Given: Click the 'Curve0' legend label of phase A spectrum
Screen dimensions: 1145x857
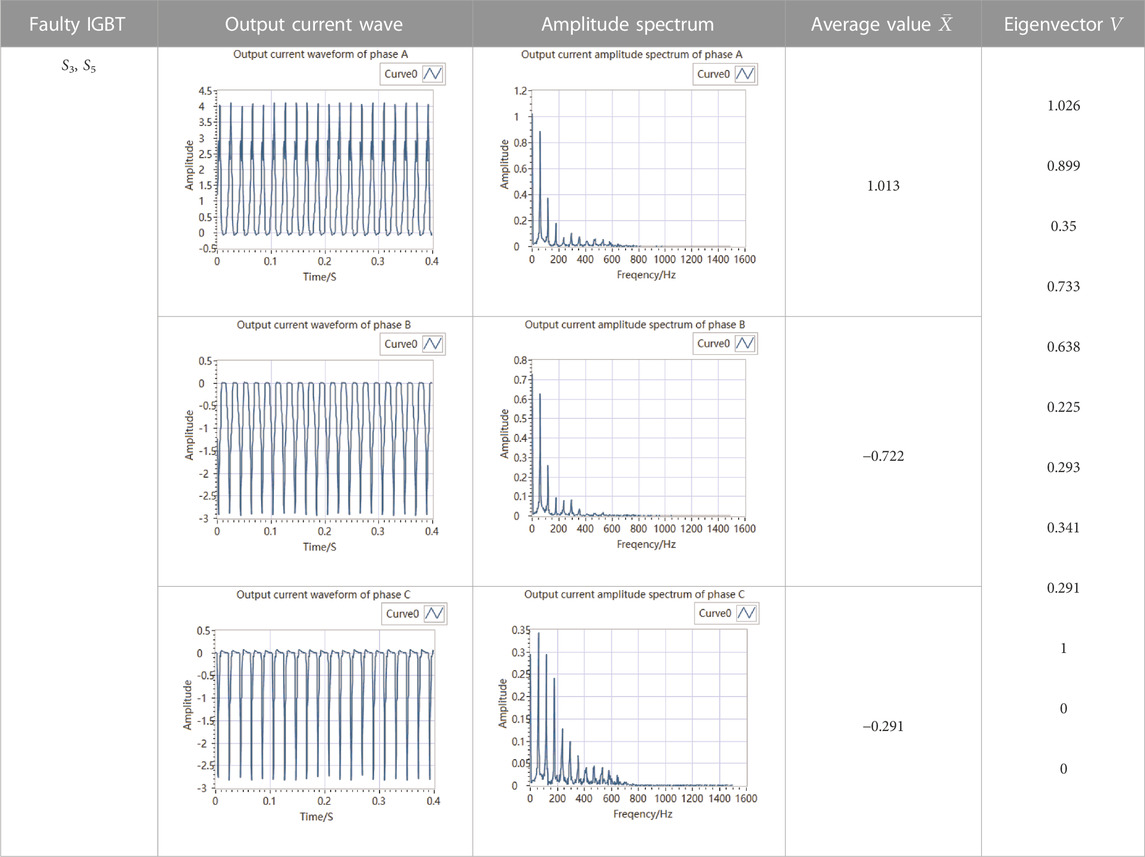Looking at the screenshot, I should click(713, 74).
